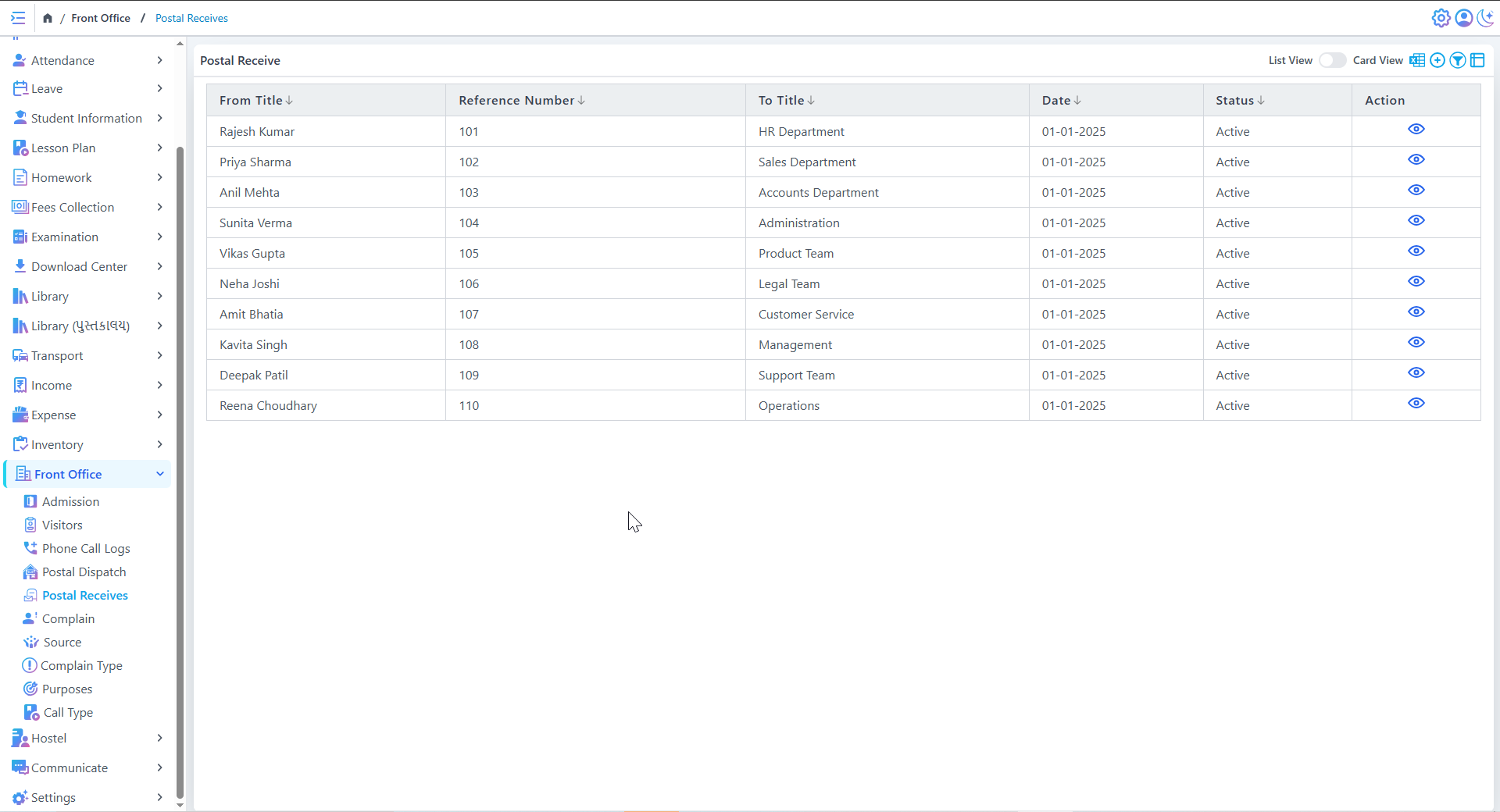This screenshot has width=1500, height=812.
Task: Open Postal Dispatch from the sidebar
Action: point(84,572)
